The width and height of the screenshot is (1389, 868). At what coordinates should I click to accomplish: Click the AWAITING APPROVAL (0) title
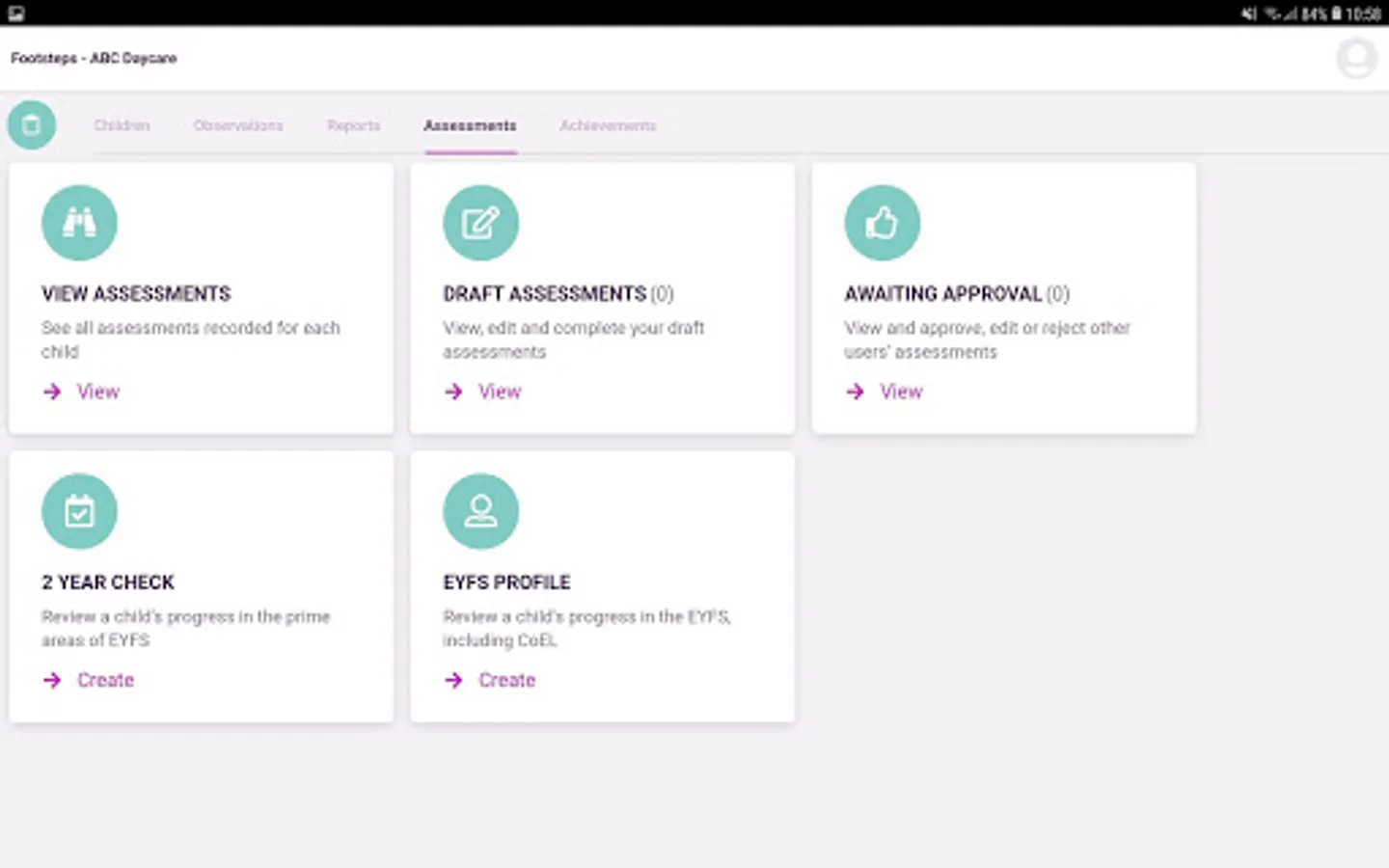(x=957, y=293)
